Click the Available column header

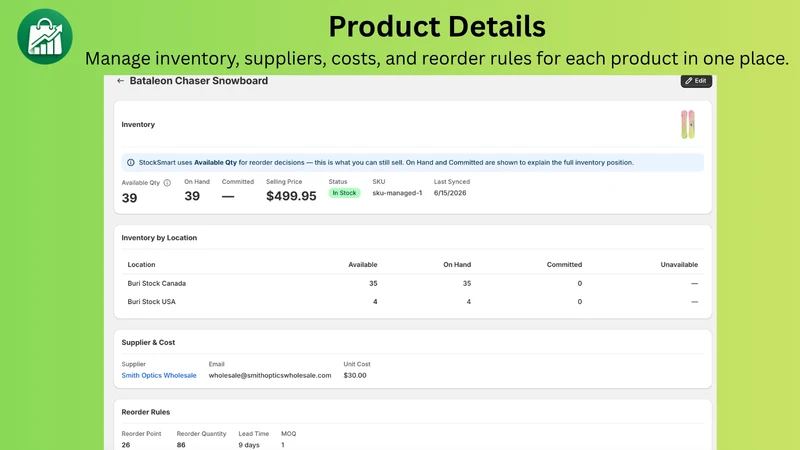click(363, 265)
